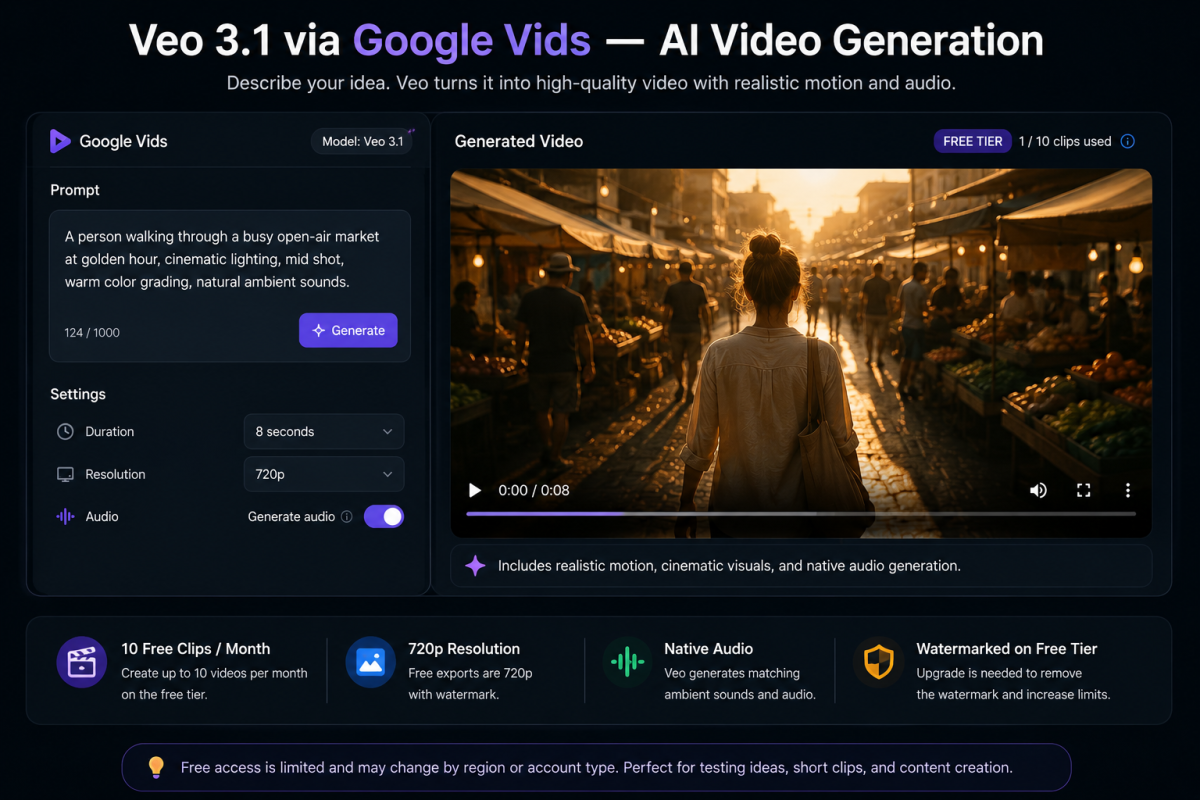Image resolution: width=1200 pixels, height=800 pixels.
Task: Enter fullscreen for the video
Action: [1083, 490]
